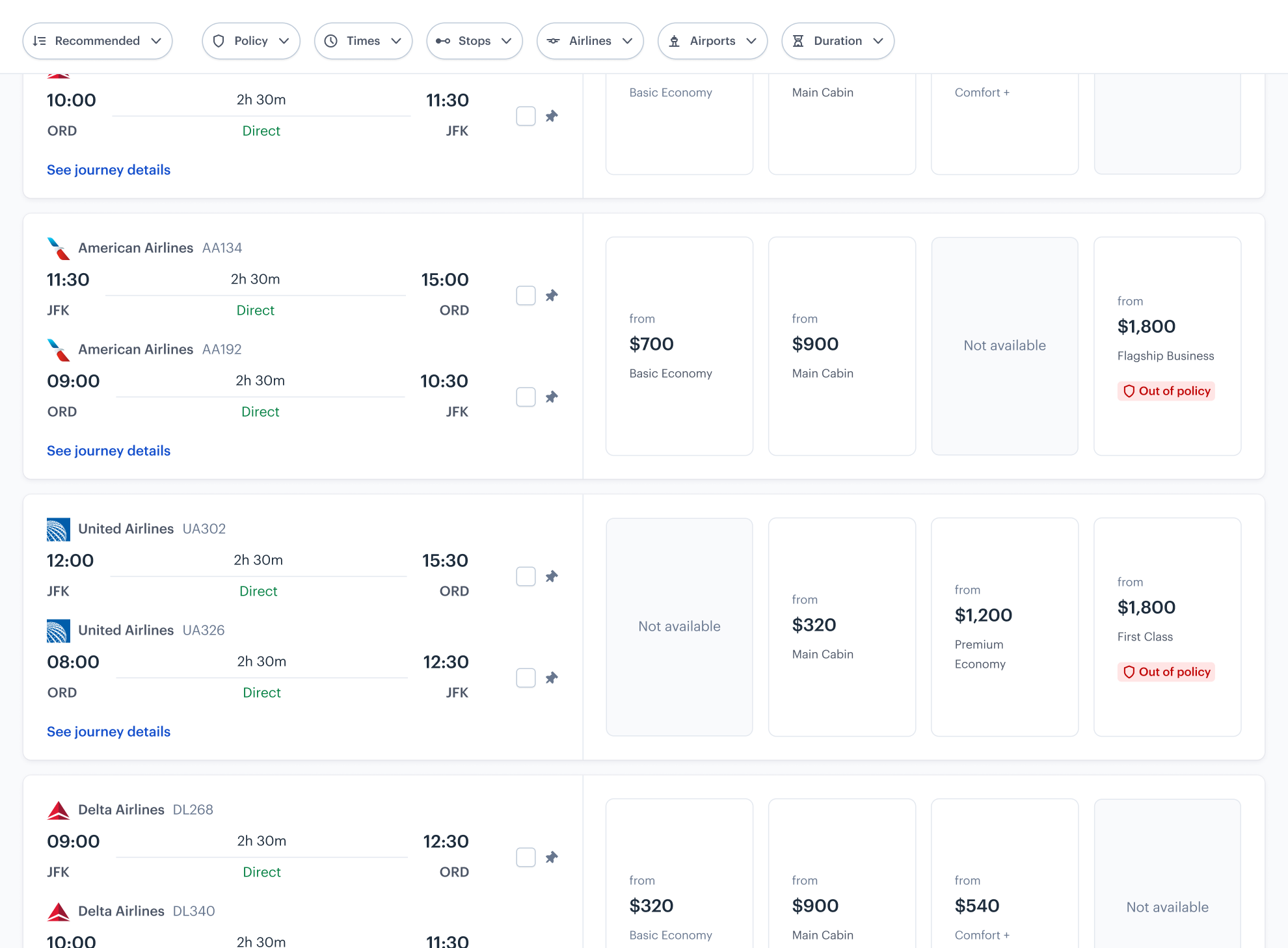Screen dimensions: 1288x948
Task: Select American $1,800 Flagship Business fare
Action: tap(1167, 346)
